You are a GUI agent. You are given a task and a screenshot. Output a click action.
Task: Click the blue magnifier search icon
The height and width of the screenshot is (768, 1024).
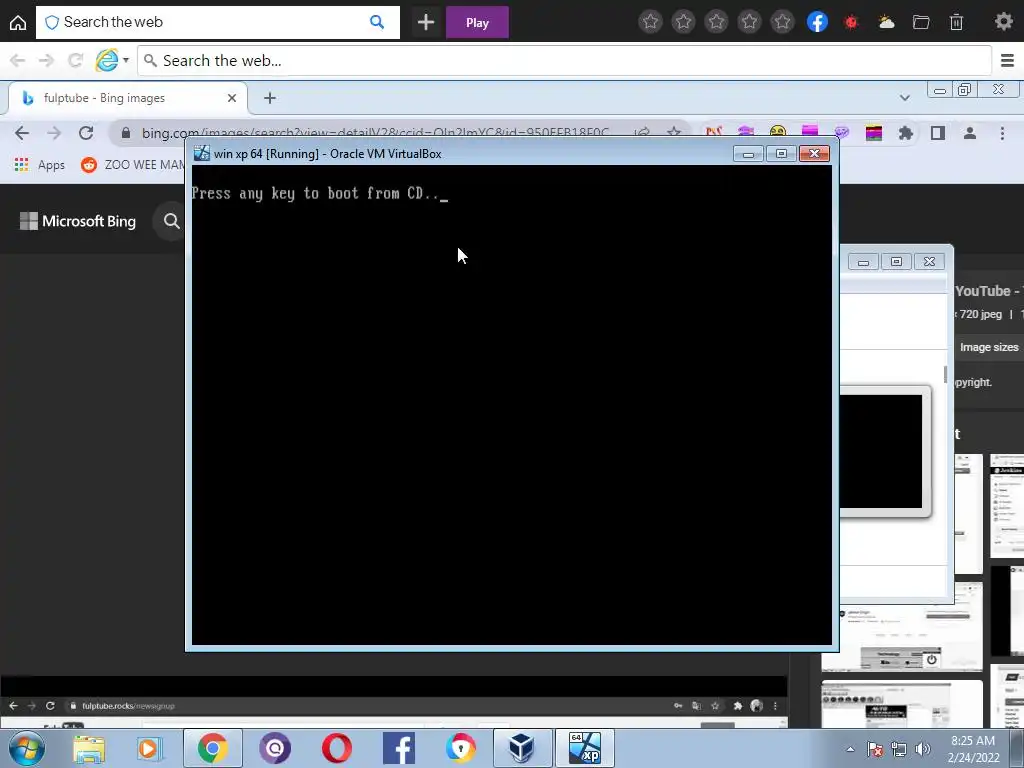tap(377, 22)
